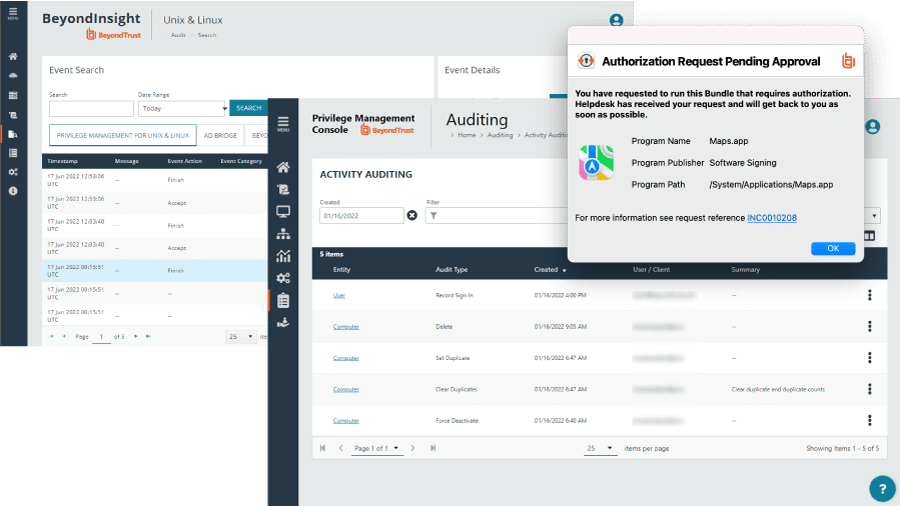
Task: Click the Event Search text field
Action: tap(91, 108)
